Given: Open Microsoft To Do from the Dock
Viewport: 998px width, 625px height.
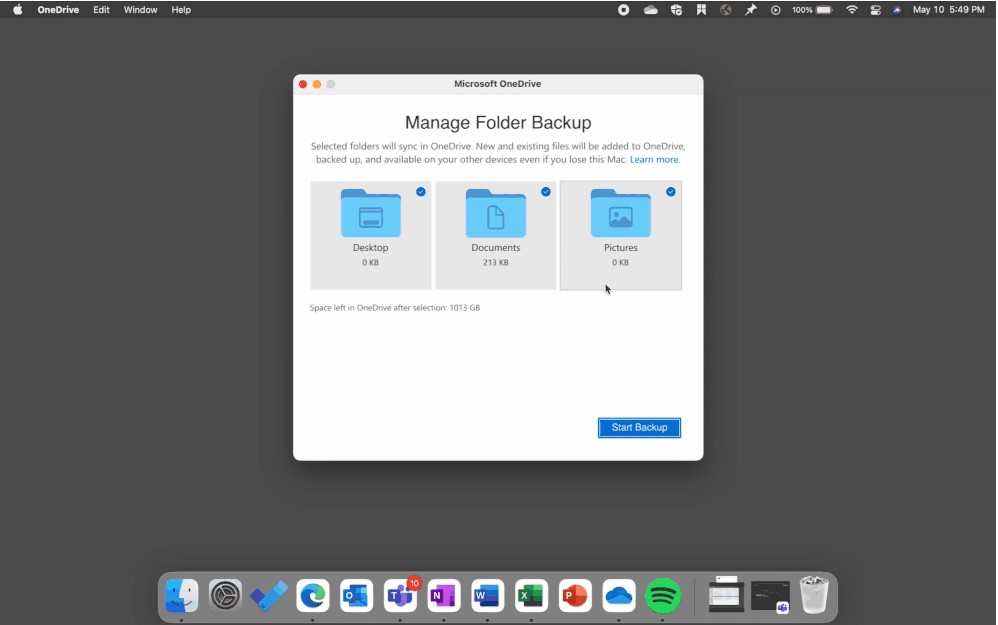Looking at the screenshot, I should click(269, 596).
